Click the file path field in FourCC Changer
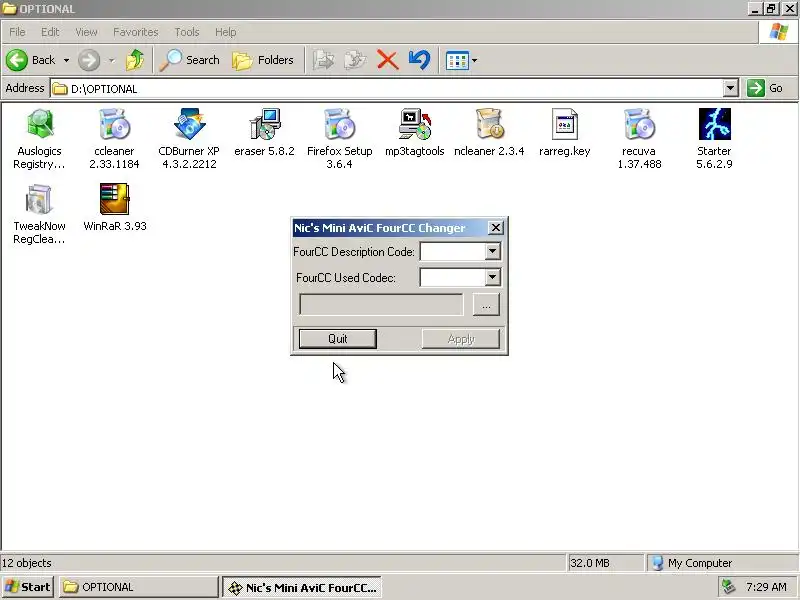The image size is (800, 600). (381, 305)
